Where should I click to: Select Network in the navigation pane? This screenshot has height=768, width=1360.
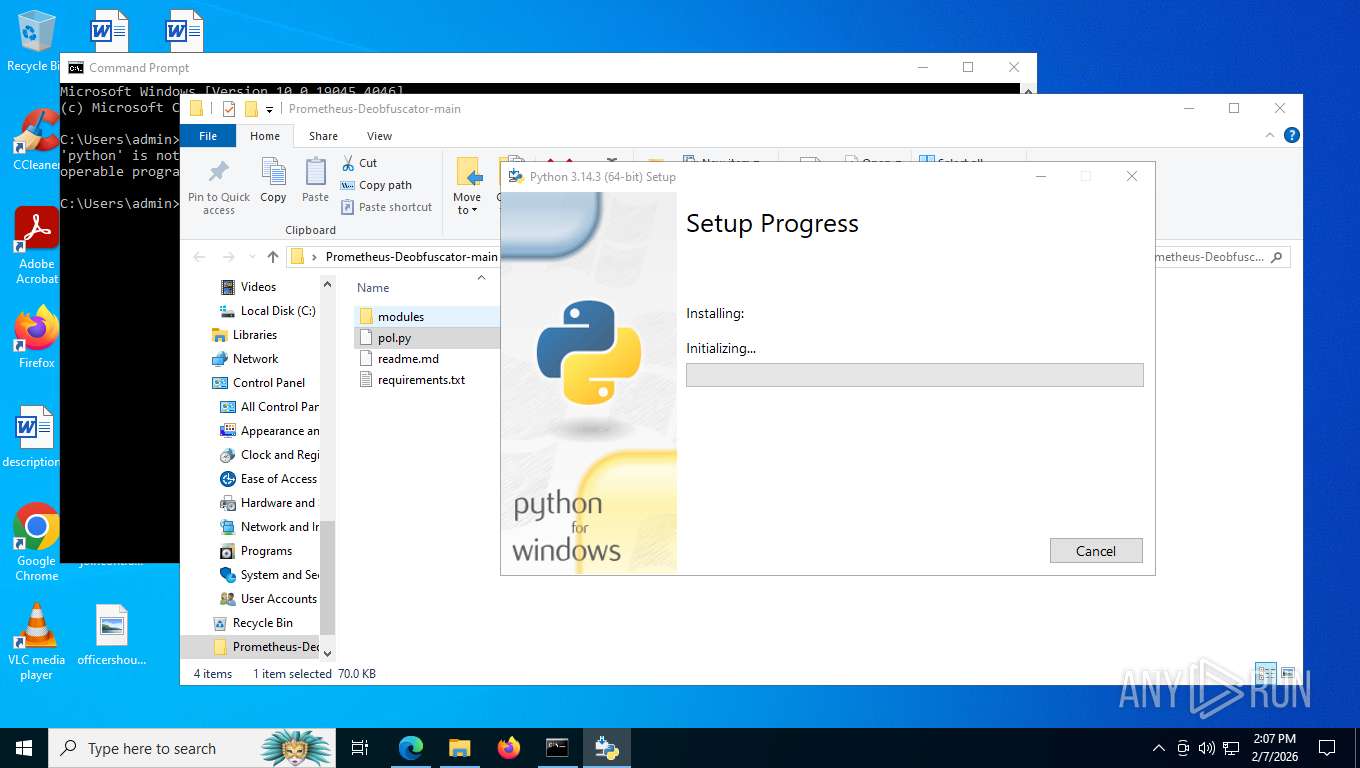pos(256,359)
